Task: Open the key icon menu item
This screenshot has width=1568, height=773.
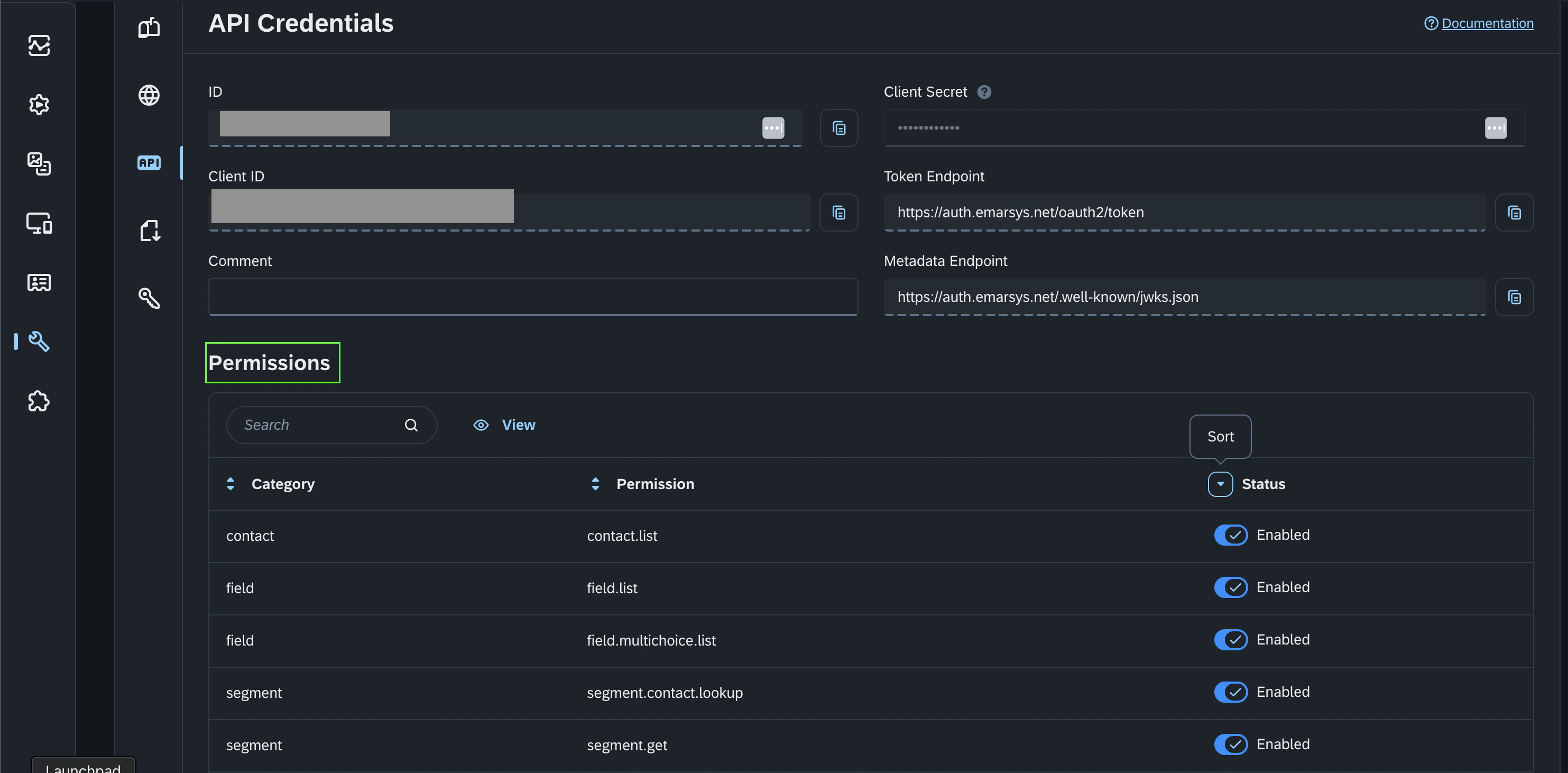Action: pyautogui.click(x=149, y=298)
